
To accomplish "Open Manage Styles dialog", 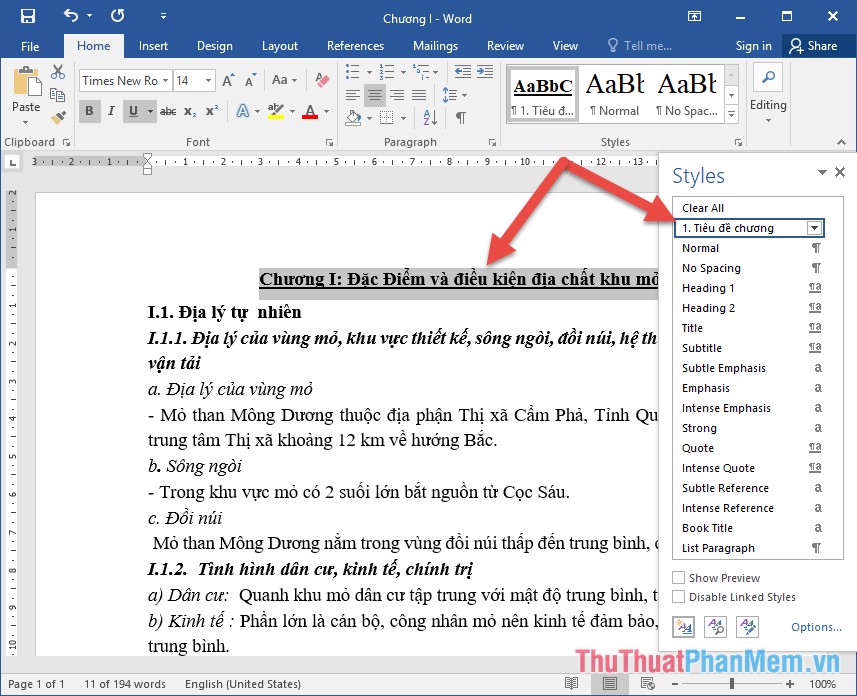I will point(748,627).
